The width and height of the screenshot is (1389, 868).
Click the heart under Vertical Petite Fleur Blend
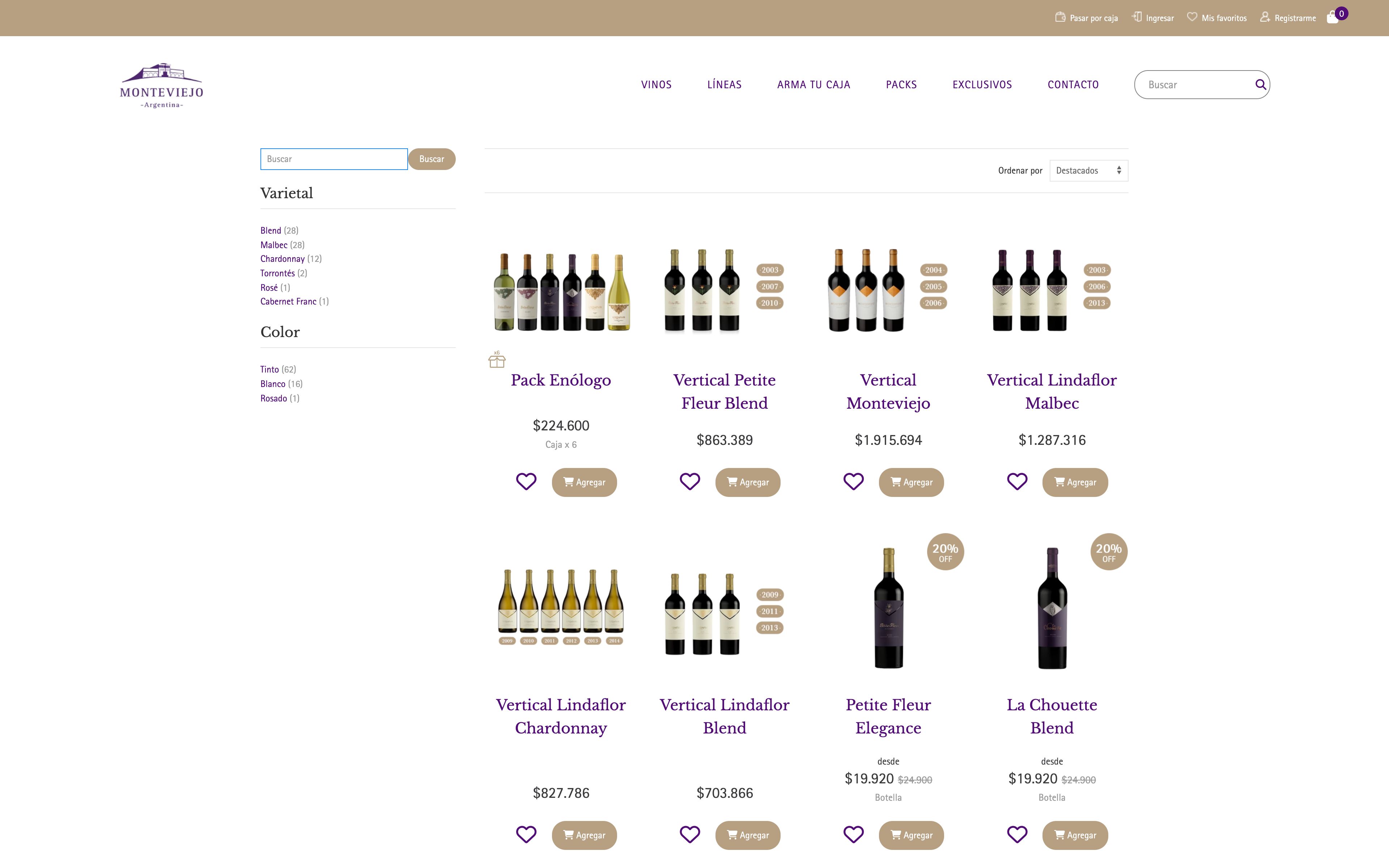[x=690, y=482]
